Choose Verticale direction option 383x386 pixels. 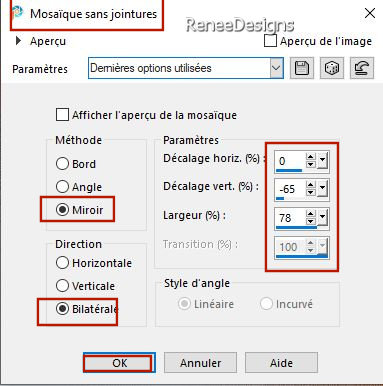coord(62,286)
